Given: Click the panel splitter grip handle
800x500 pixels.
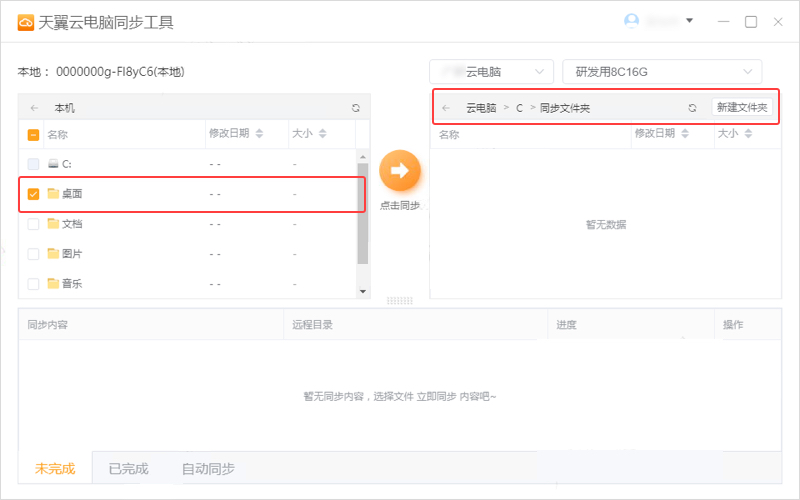Looking at the screenshot, I should [399, 301].
